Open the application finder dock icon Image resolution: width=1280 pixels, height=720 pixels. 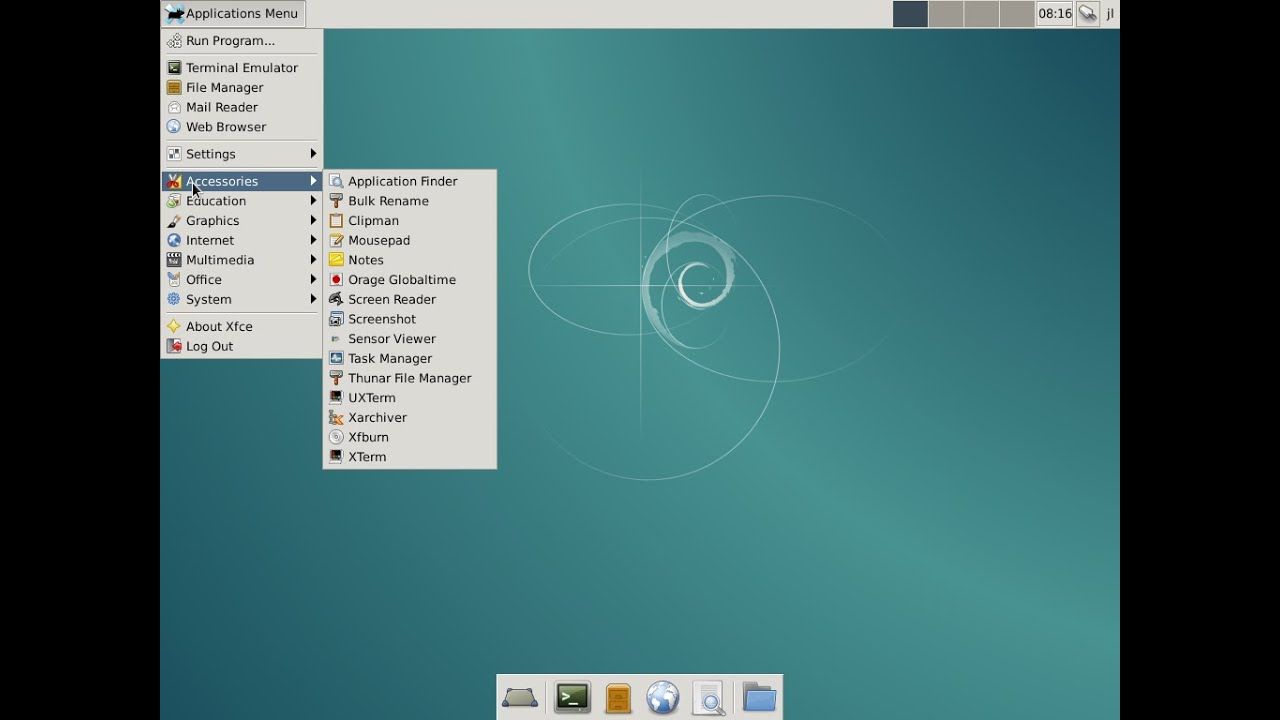[709, 697]
